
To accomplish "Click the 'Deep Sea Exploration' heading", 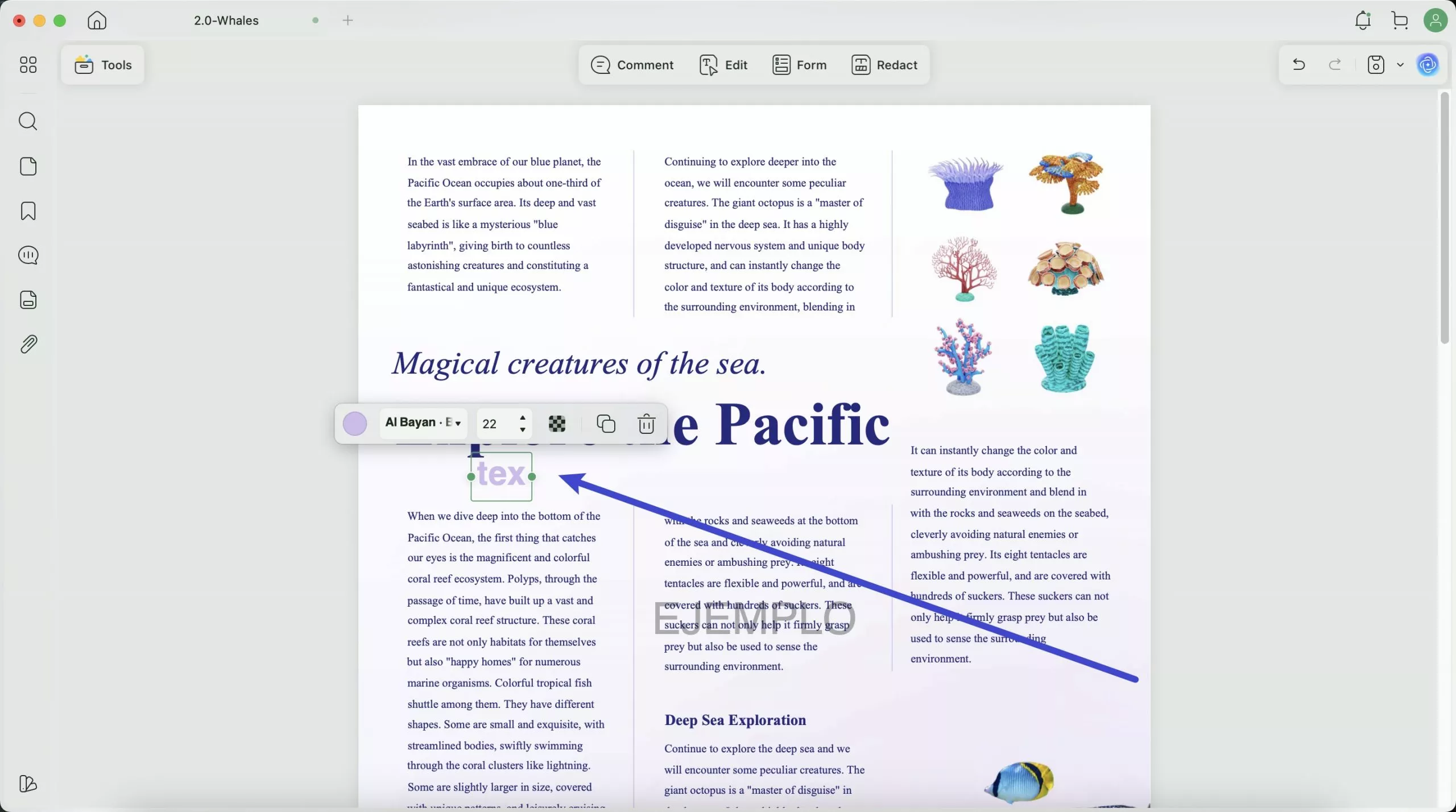I will click(735, 720).
